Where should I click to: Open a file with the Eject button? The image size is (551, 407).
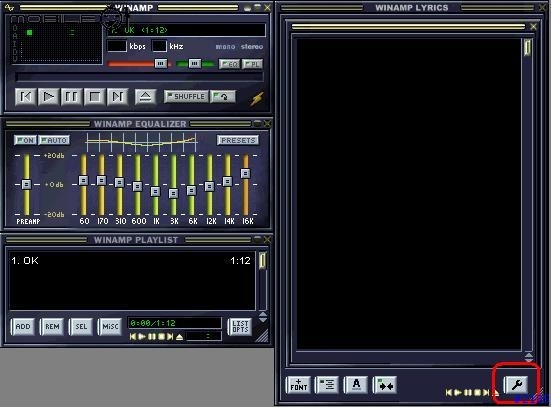(x=145, y=97)
